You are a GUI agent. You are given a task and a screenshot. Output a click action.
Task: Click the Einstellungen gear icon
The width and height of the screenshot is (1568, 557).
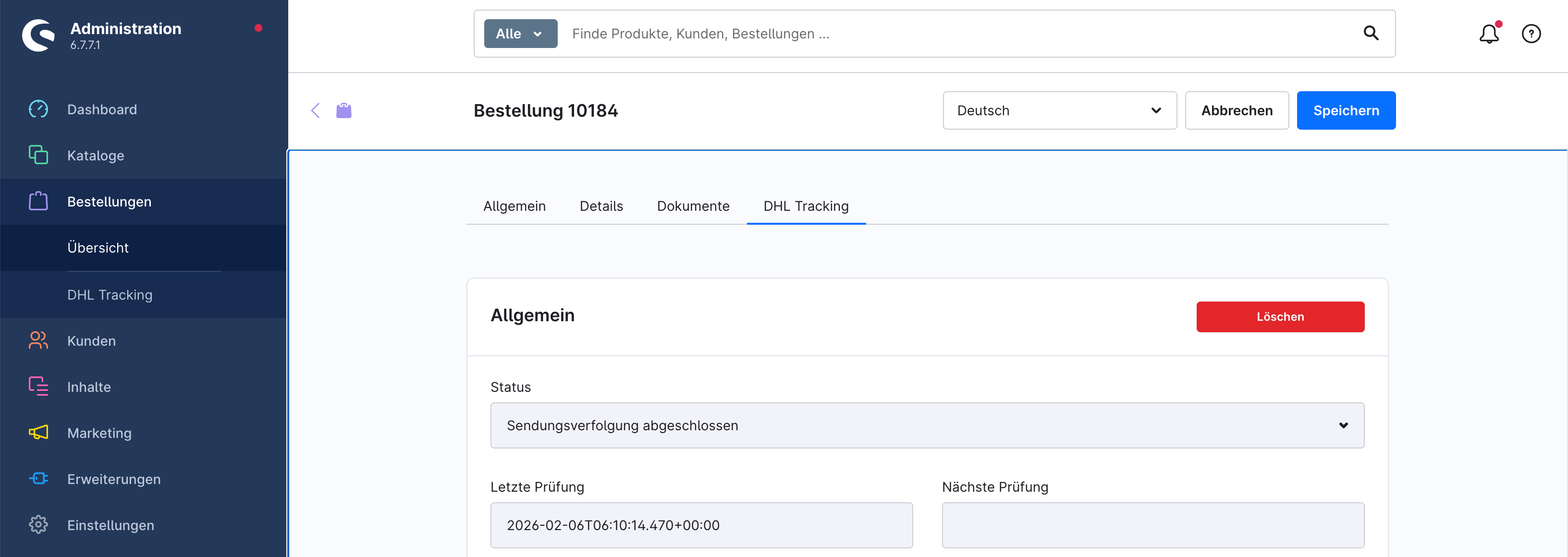tap(38, 525)
